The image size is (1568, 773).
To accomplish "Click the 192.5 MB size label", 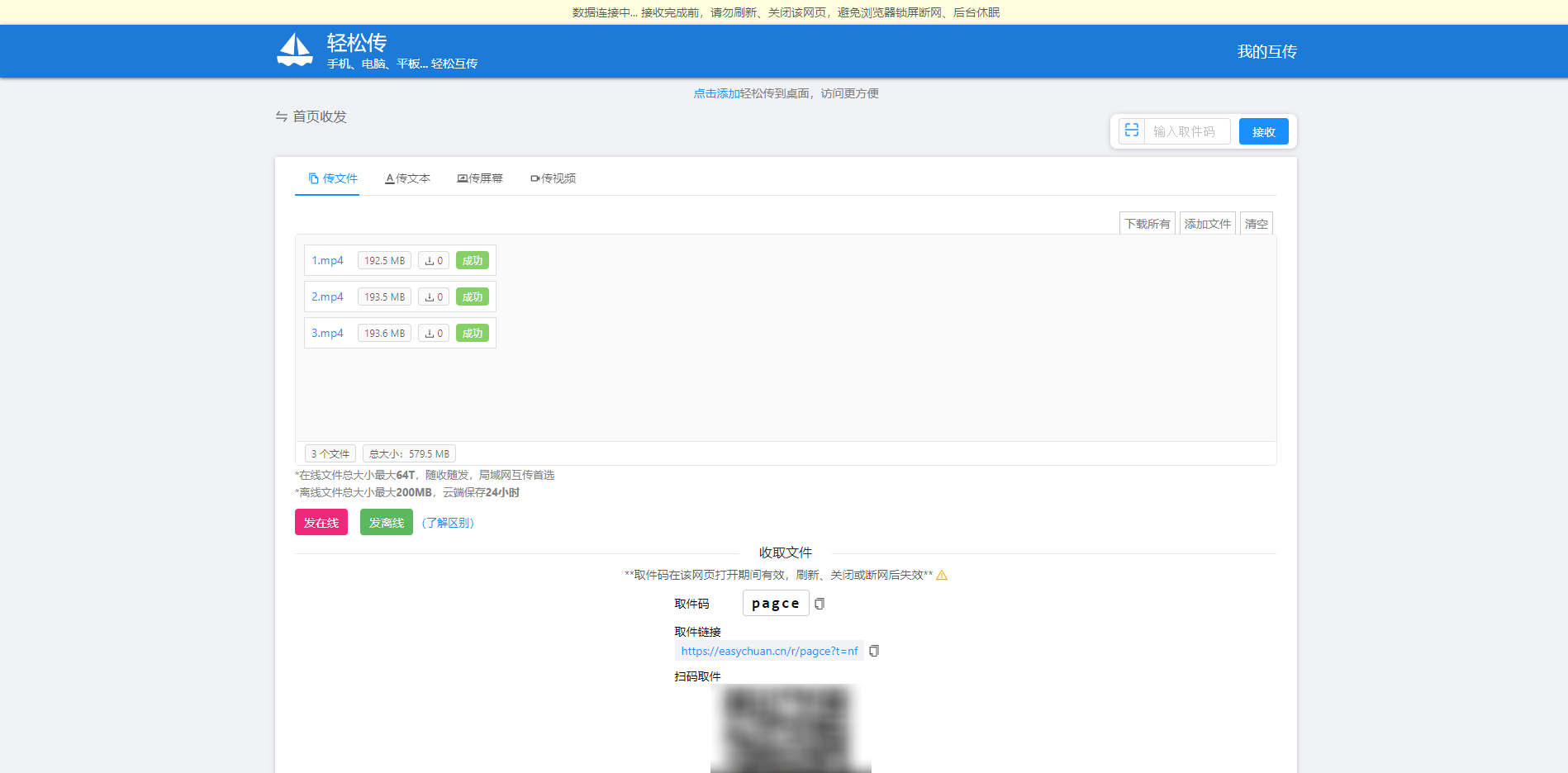I will coord(384,260).
